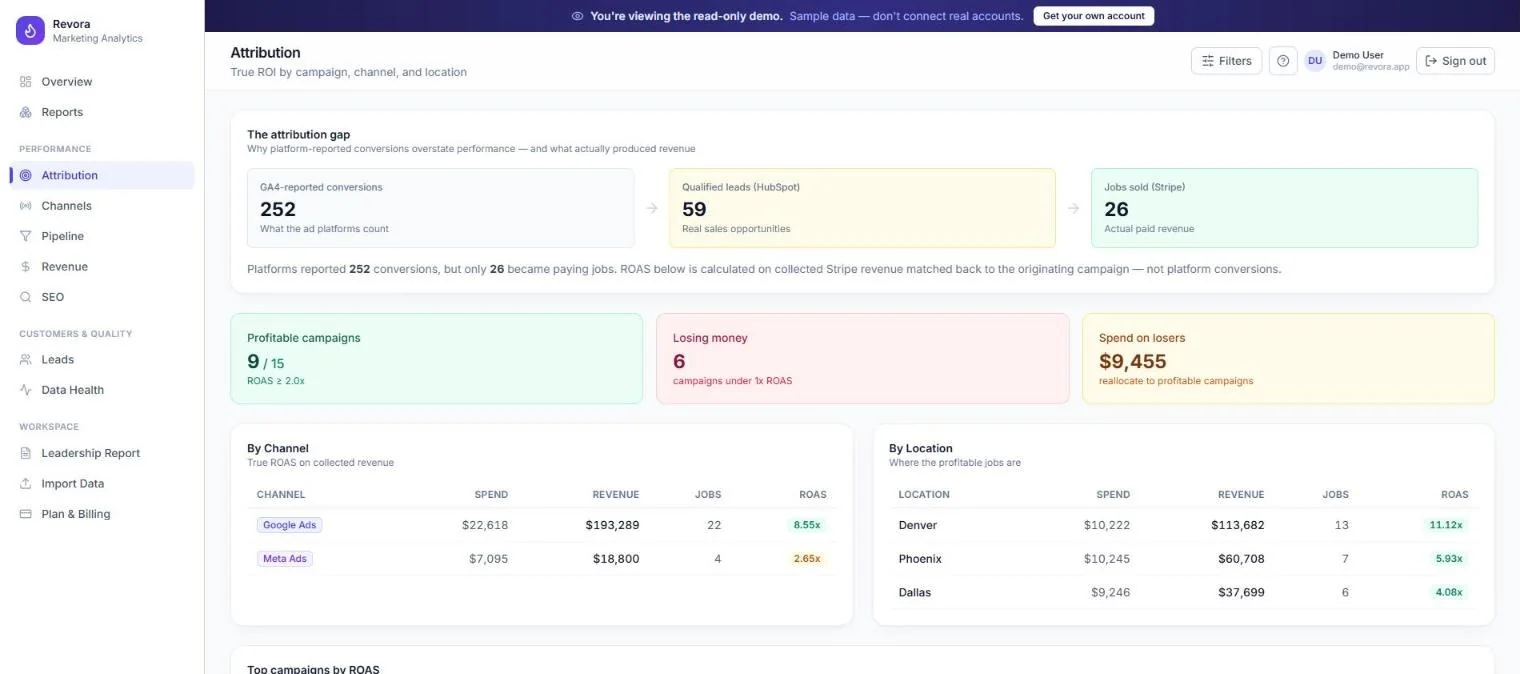Screen dimensions: 1520x674
Task: Click the $113,682 revenue value
Action: (1238, 525)
